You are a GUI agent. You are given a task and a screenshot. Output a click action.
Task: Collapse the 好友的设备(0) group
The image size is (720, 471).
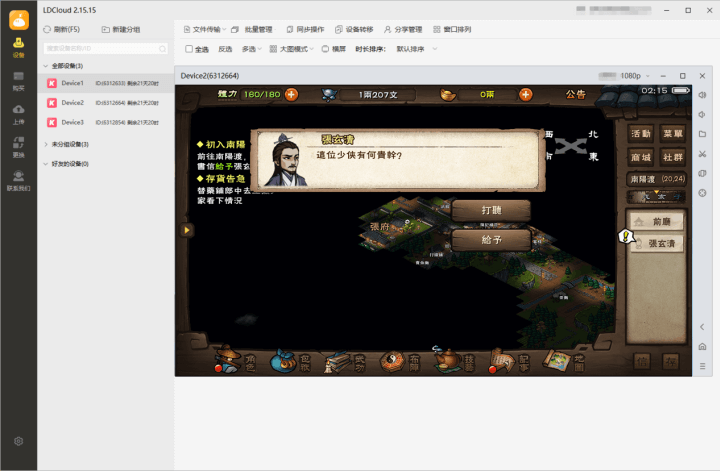45,164
